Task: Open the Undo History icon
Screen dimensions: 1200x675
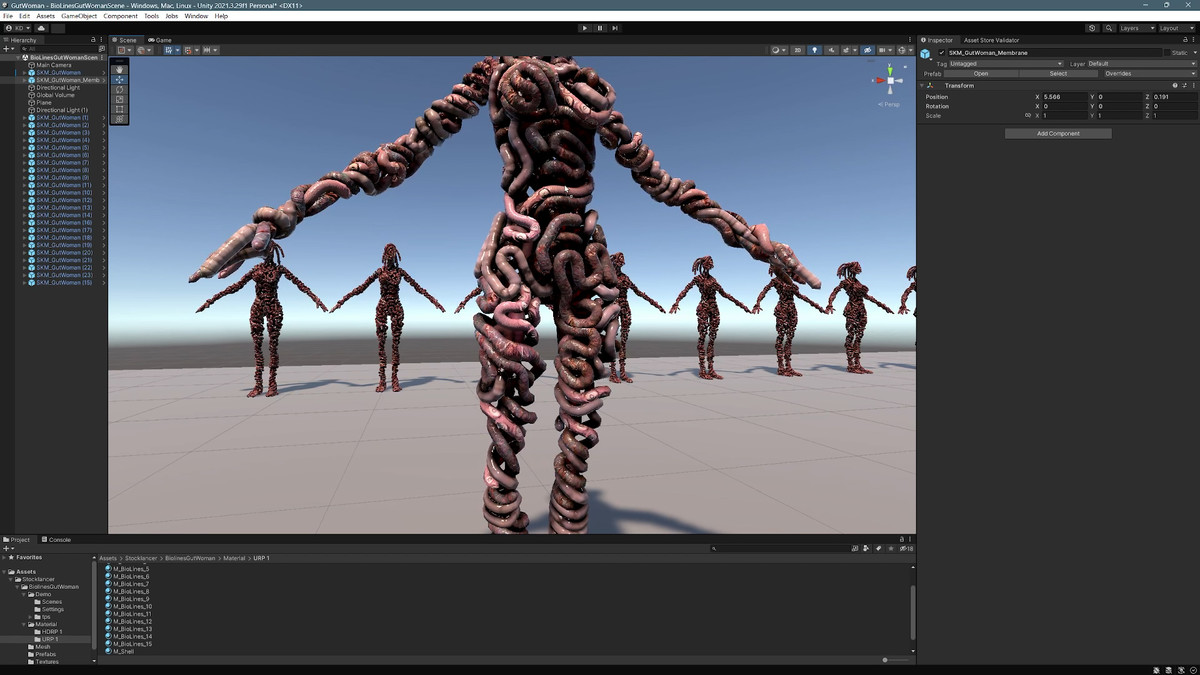Action: [x=1092, y=28]
